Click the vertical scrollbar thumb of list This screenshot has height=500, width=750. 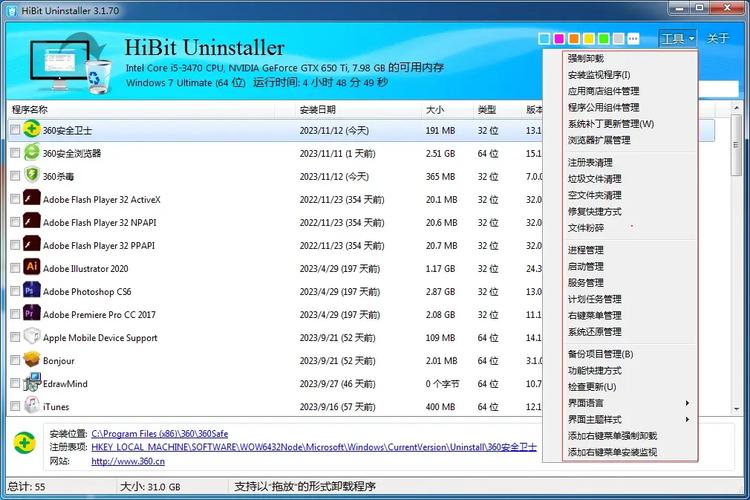[x=736, y=146]
